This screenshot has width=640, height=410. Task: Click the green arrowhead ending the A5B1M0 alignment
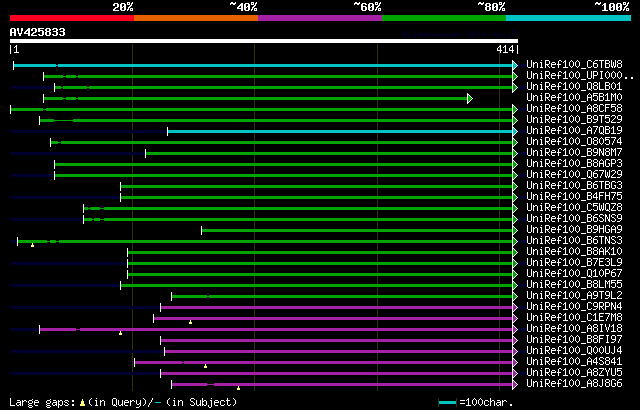[x=470, y=98]
